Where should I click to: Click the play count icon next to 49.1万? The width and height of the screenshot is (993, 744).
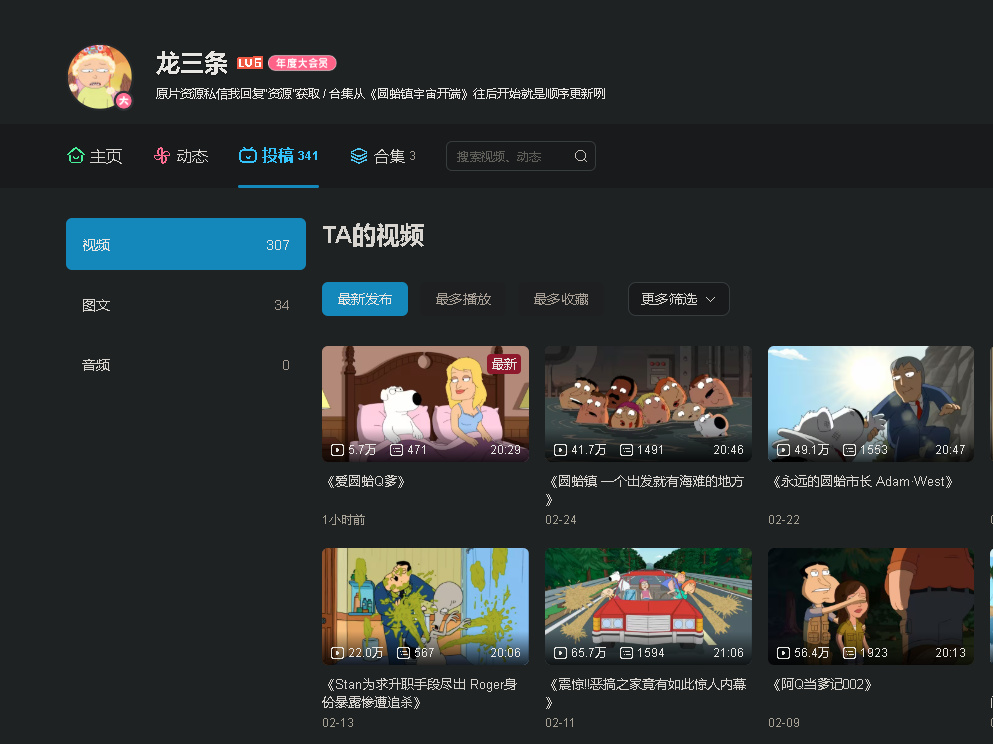(x=783, y=450)
